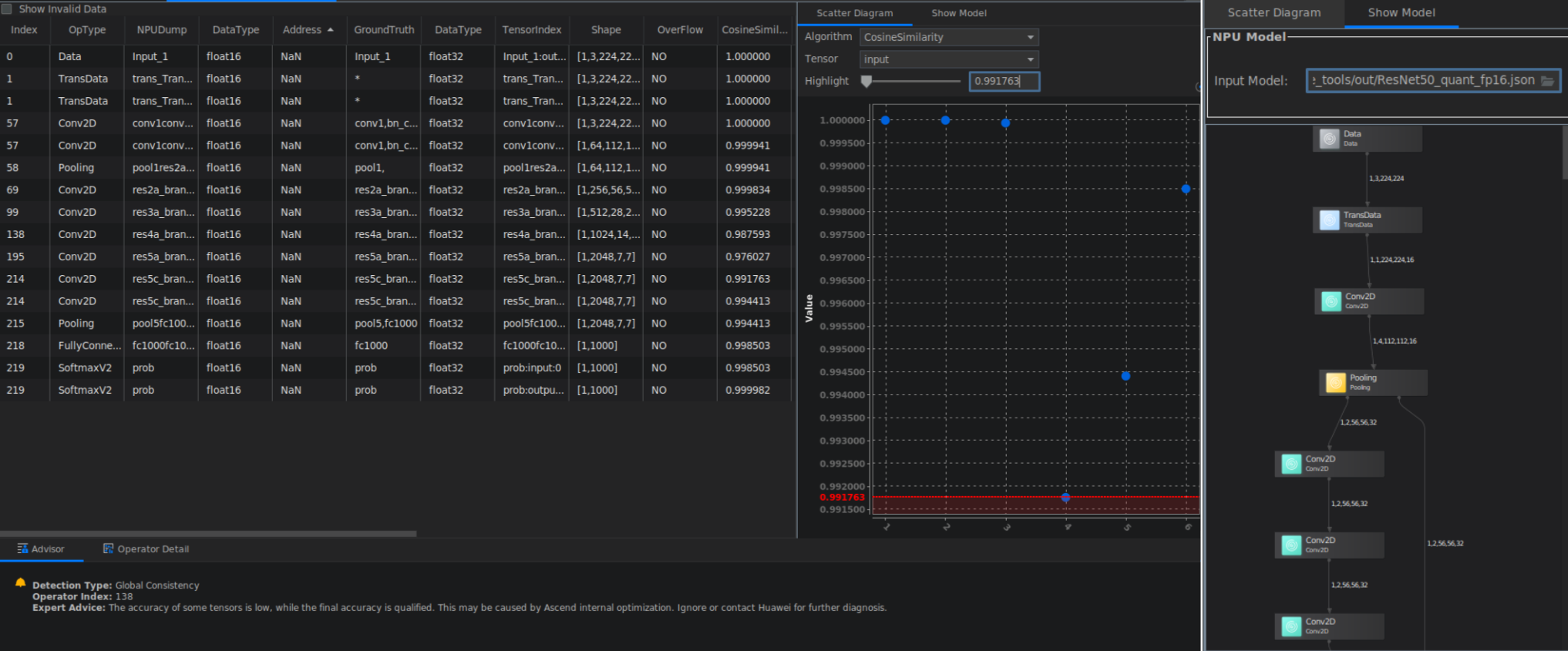The width and height of the screenshot is (1568, 651).
Task: Click the index 195 cell
Action: (25, 257)
